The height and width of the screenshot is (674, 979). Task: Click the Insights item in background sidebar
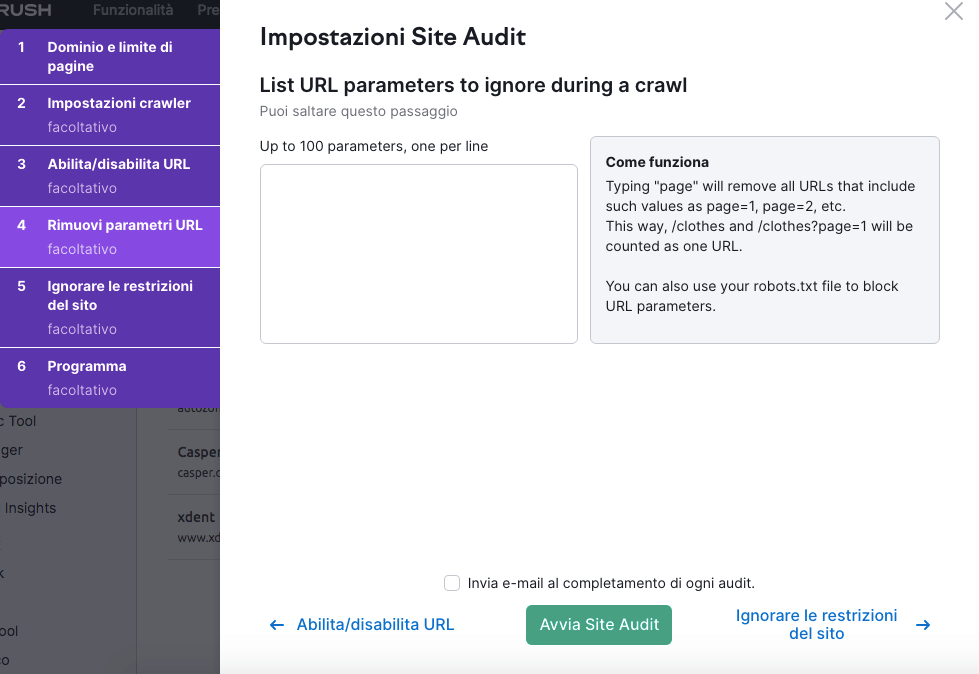tap(30, 508)
